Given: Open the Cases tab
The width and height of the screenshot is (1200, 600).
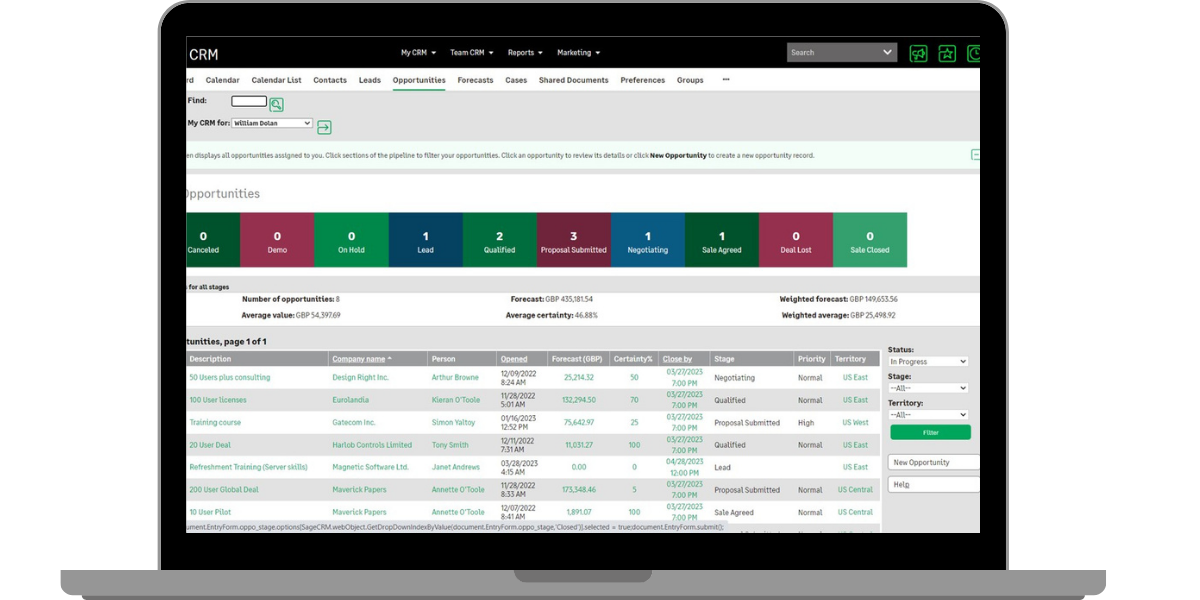Looking at the screenshot, I should pyautogui.click(x=516, y=80).
